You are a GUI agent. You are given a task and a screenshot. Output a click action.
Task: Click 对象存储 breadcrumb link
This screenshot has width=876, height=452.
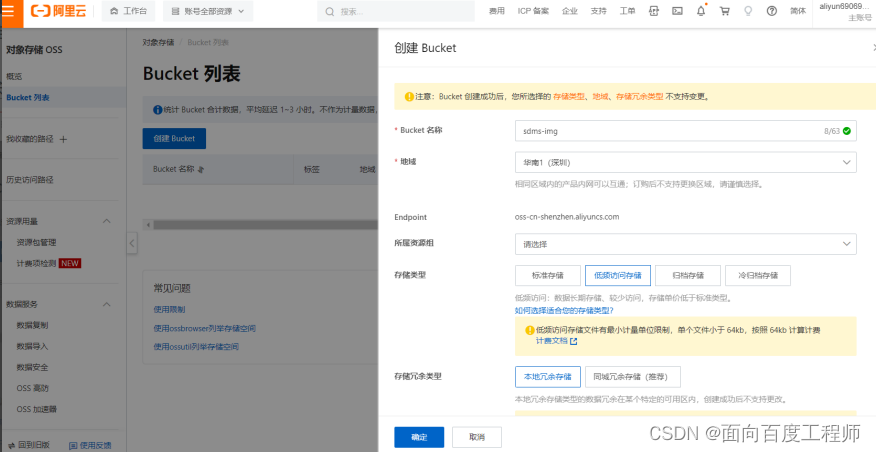click(158, 42)
